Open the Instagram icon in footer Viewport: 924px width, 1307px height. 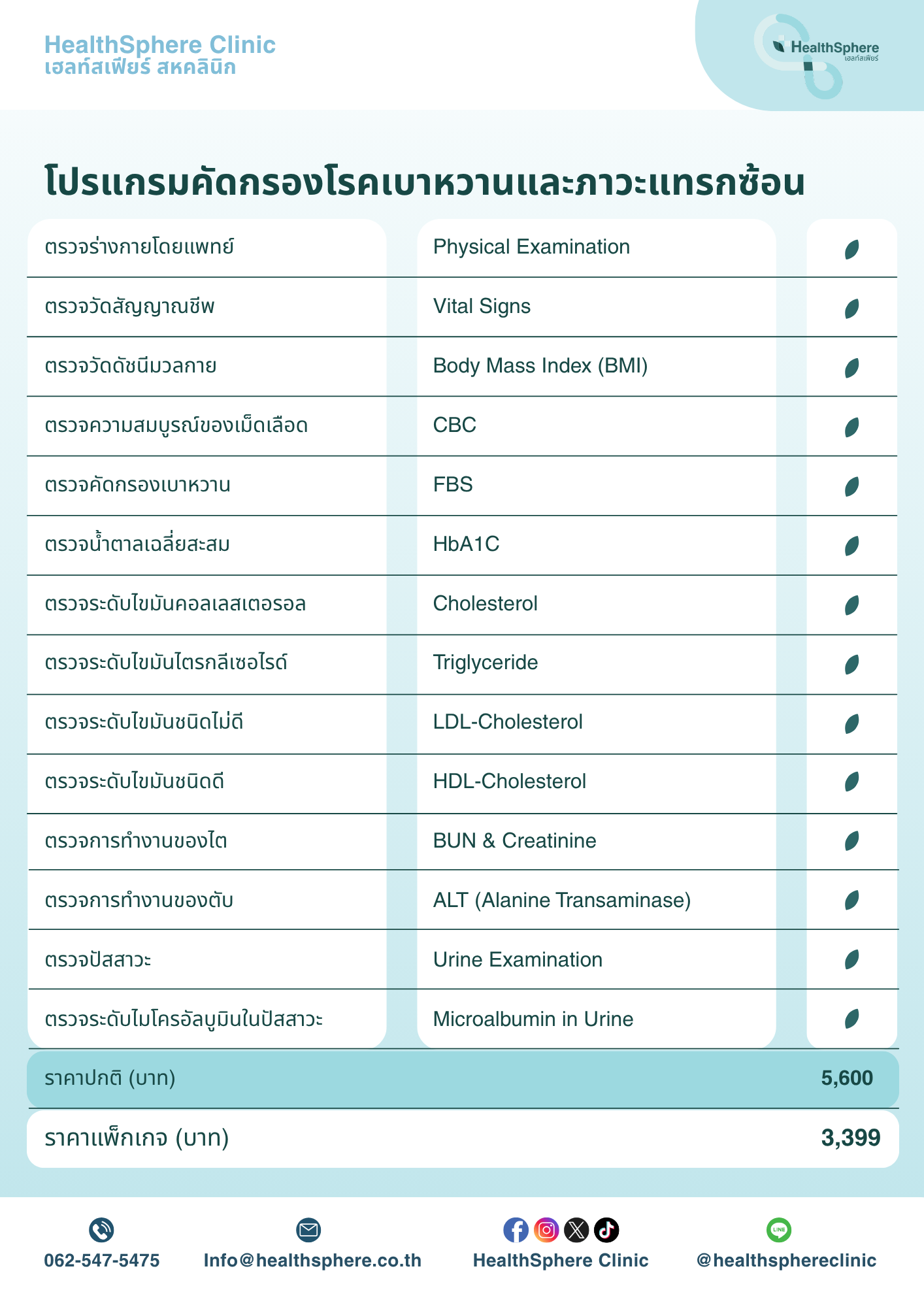coord(546,1230)
